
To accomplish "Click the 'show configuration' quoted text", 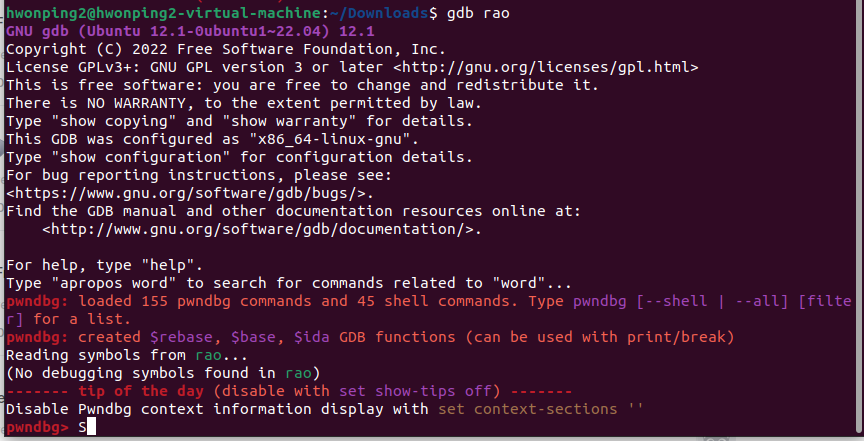I will click(141, 157).
